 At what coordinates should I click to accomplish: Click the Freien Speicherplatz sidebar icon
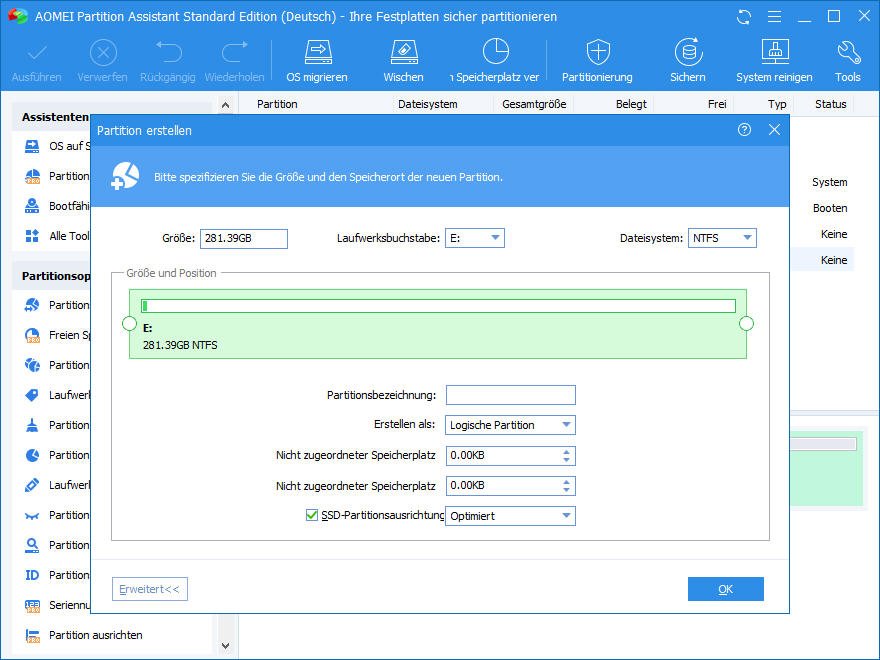pyautogui.click(x=33, y=336)
